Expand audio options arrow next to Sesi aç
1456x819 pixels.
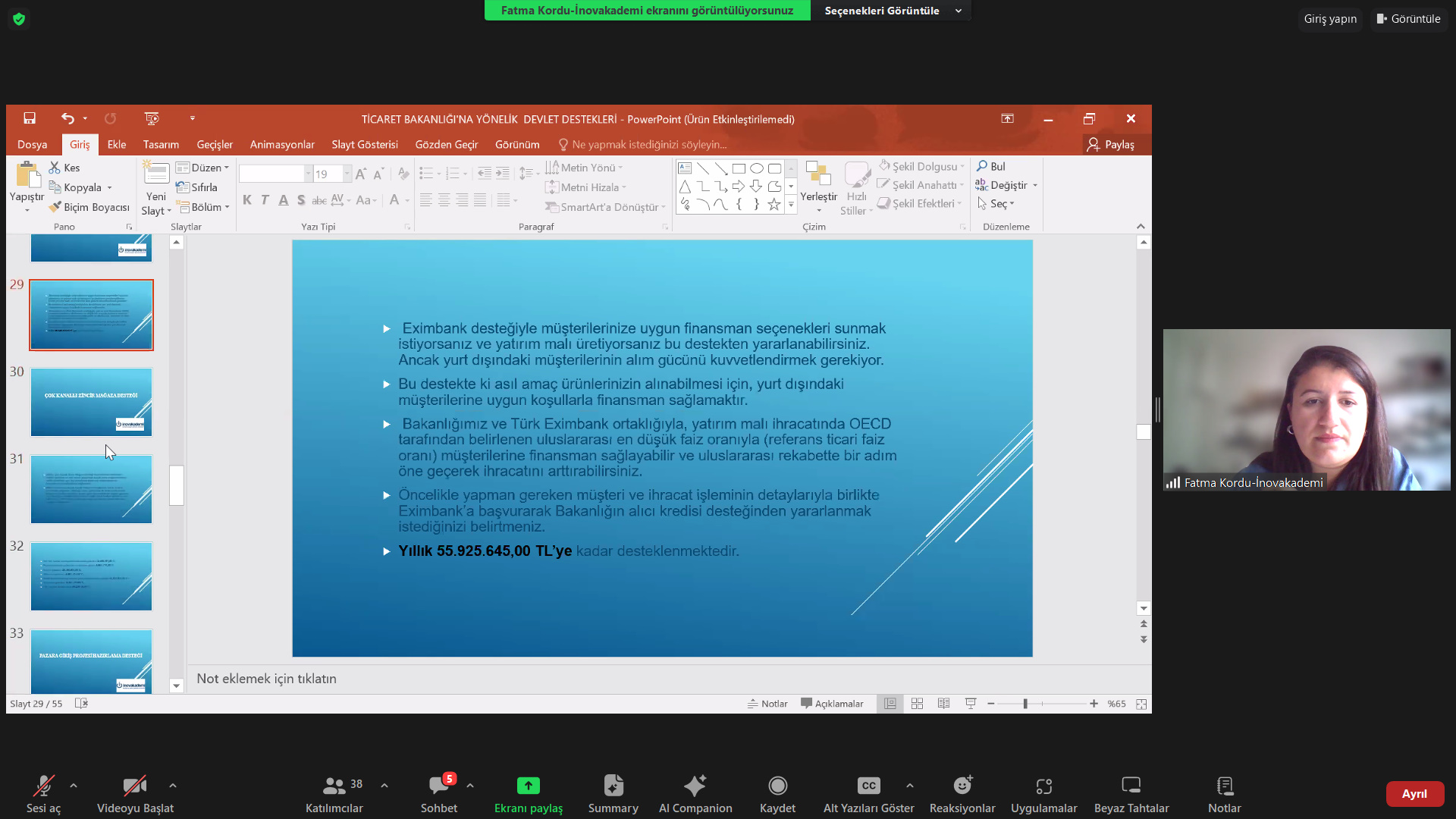(x=74, y=786)
